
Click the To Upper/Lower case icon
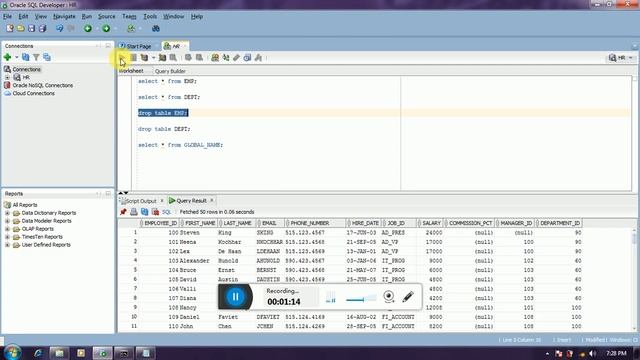click(x=226, y=58)
